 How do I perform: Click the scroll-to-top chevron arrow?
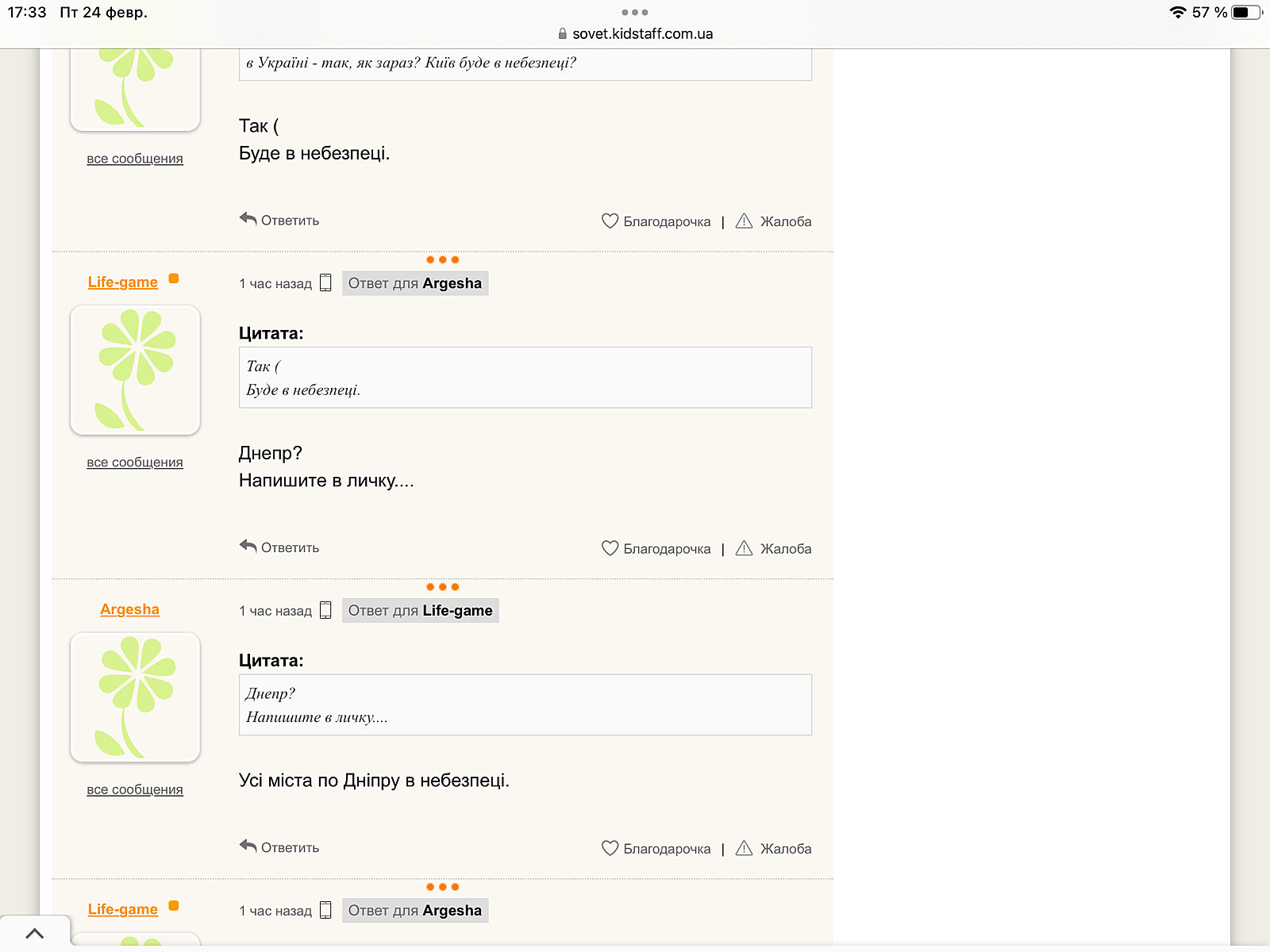tap(35, 934)
